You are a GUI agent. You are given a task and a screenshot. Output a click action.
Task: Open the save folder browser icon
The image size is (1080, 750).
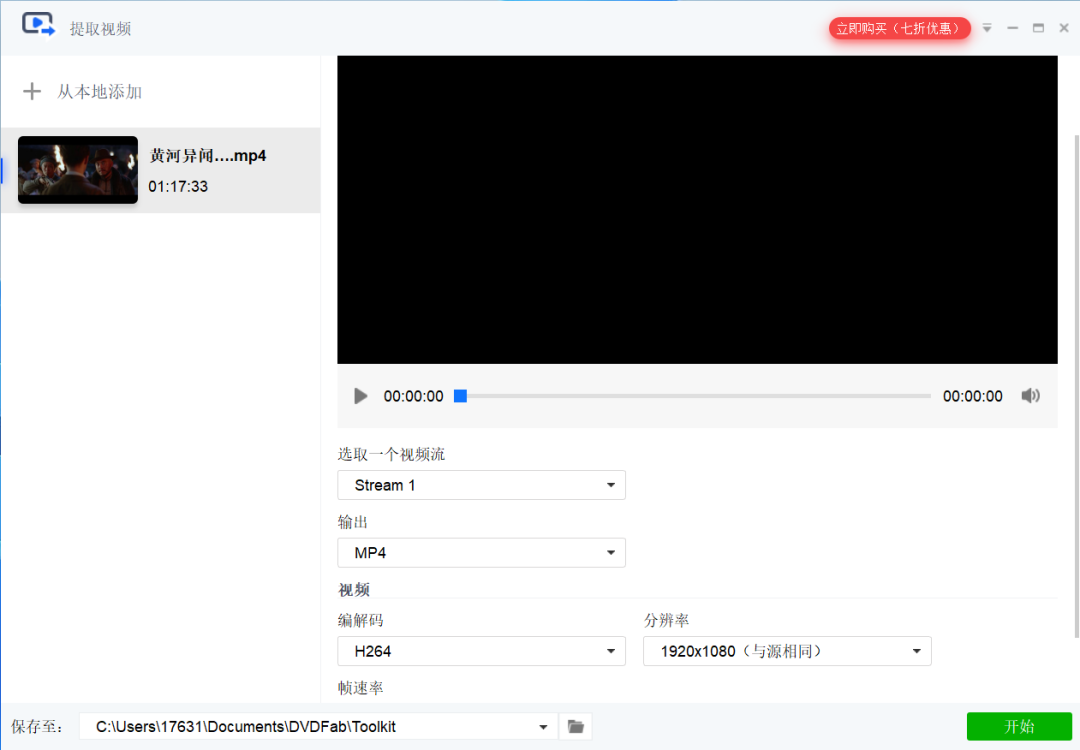pos(575,726)
